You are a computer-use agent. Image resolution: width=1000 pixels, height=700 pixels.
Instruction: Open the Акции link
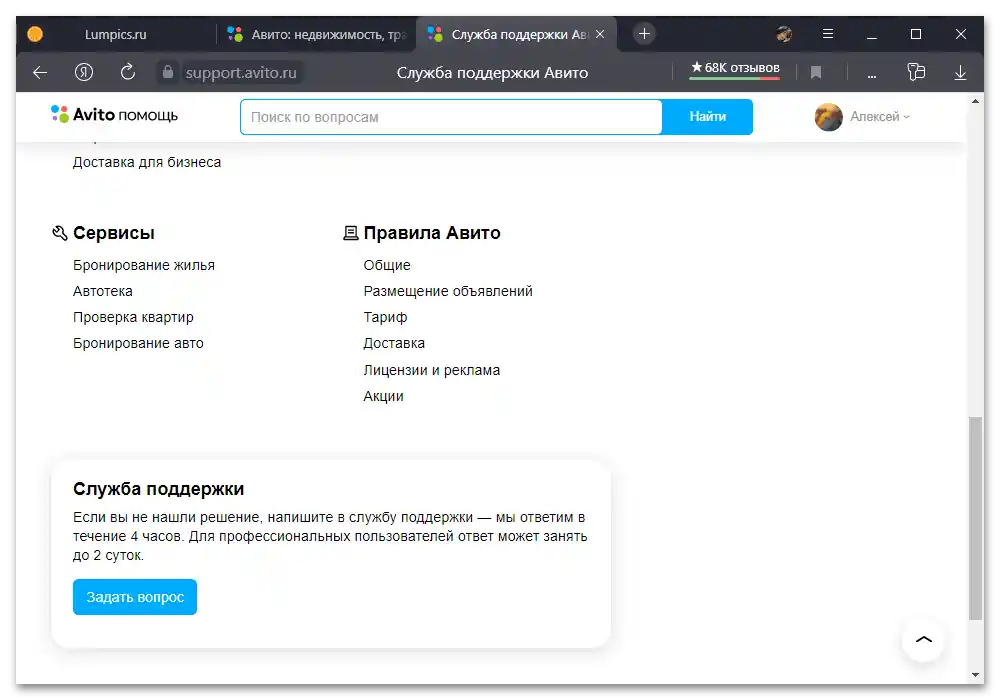click(x=383, y=397)
